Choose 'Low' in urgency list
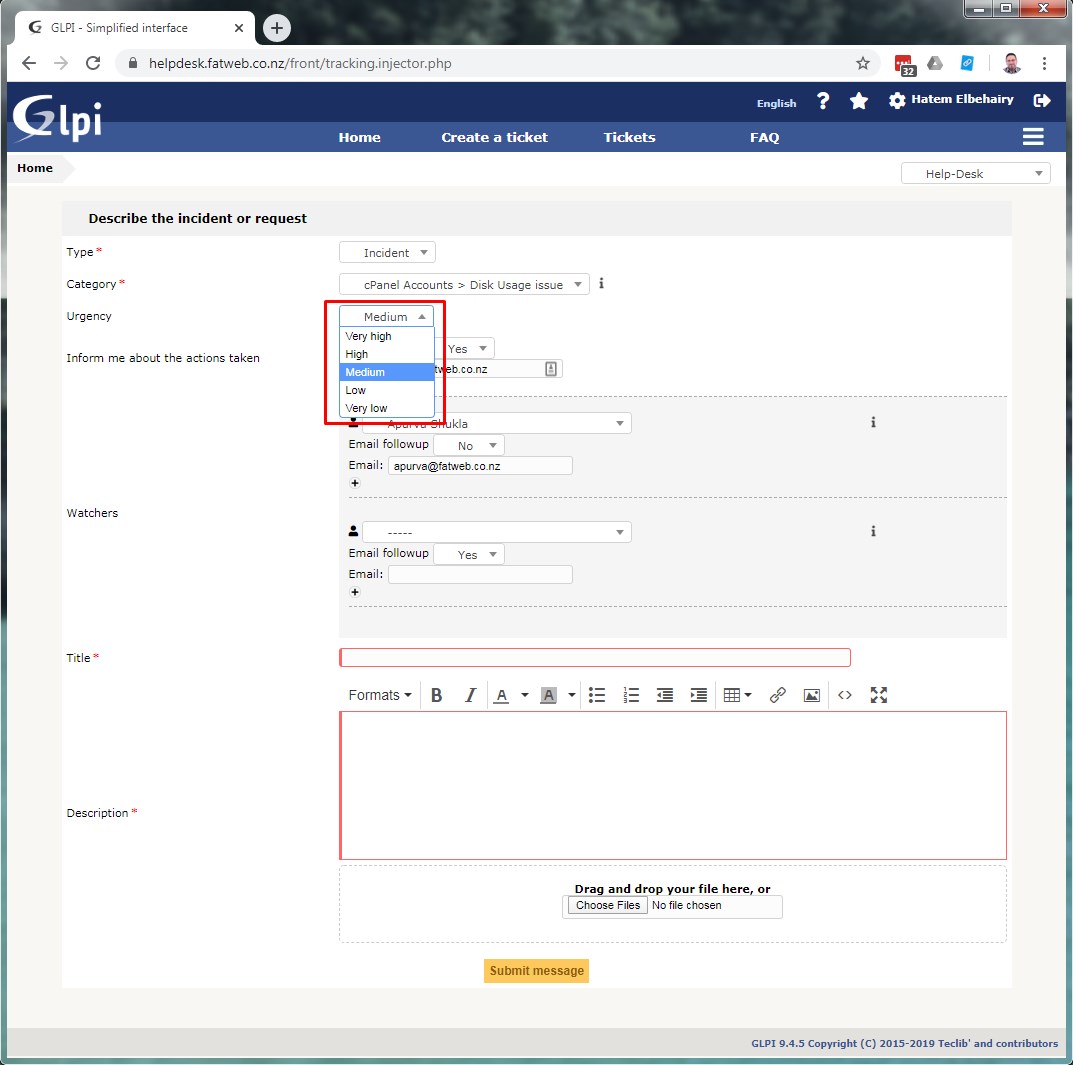This screenshot has height=1065, width=1073. (x=356, y=390)
